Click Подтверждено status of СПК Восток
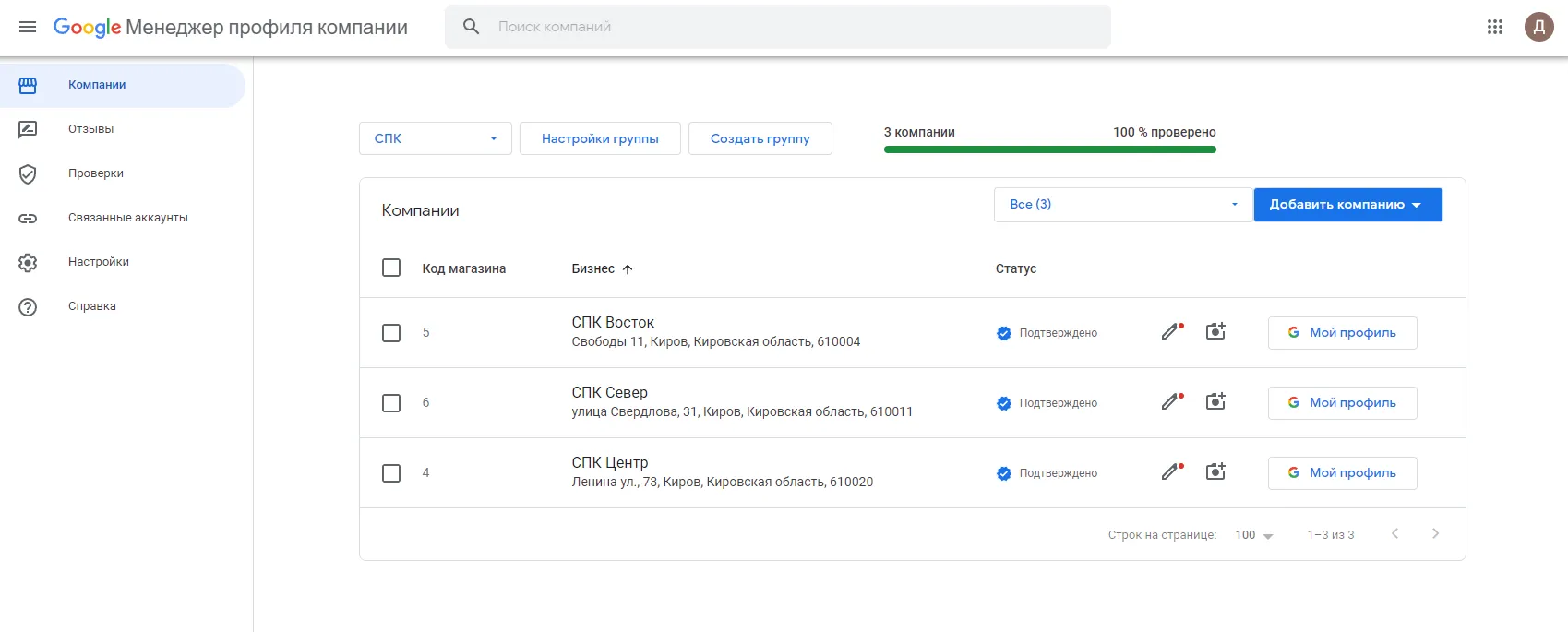This screenshot has width=1568, height=632. (1059, 333)
